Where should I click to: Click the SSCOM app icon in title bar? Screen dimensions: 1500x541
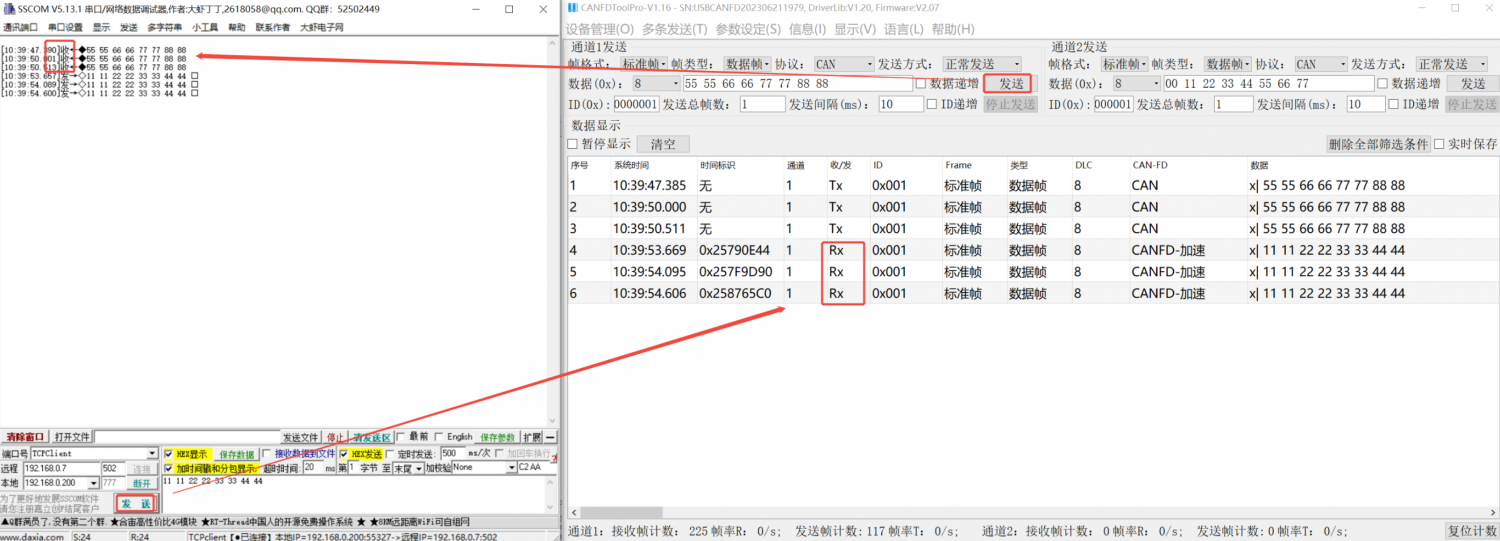(x=9, y=9)
